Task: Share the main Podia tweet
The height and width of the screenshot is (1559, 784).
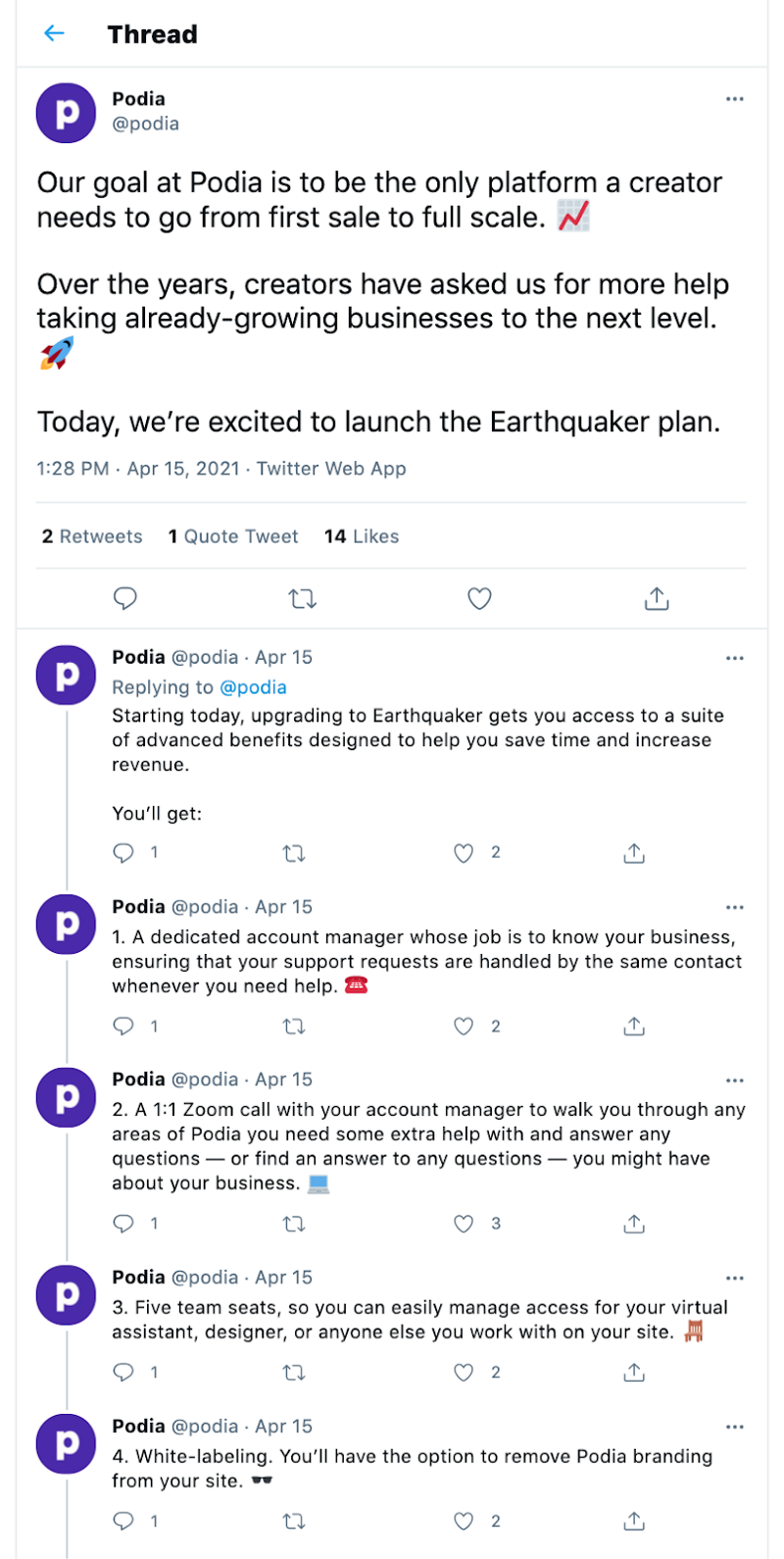Action: point(656,598)
